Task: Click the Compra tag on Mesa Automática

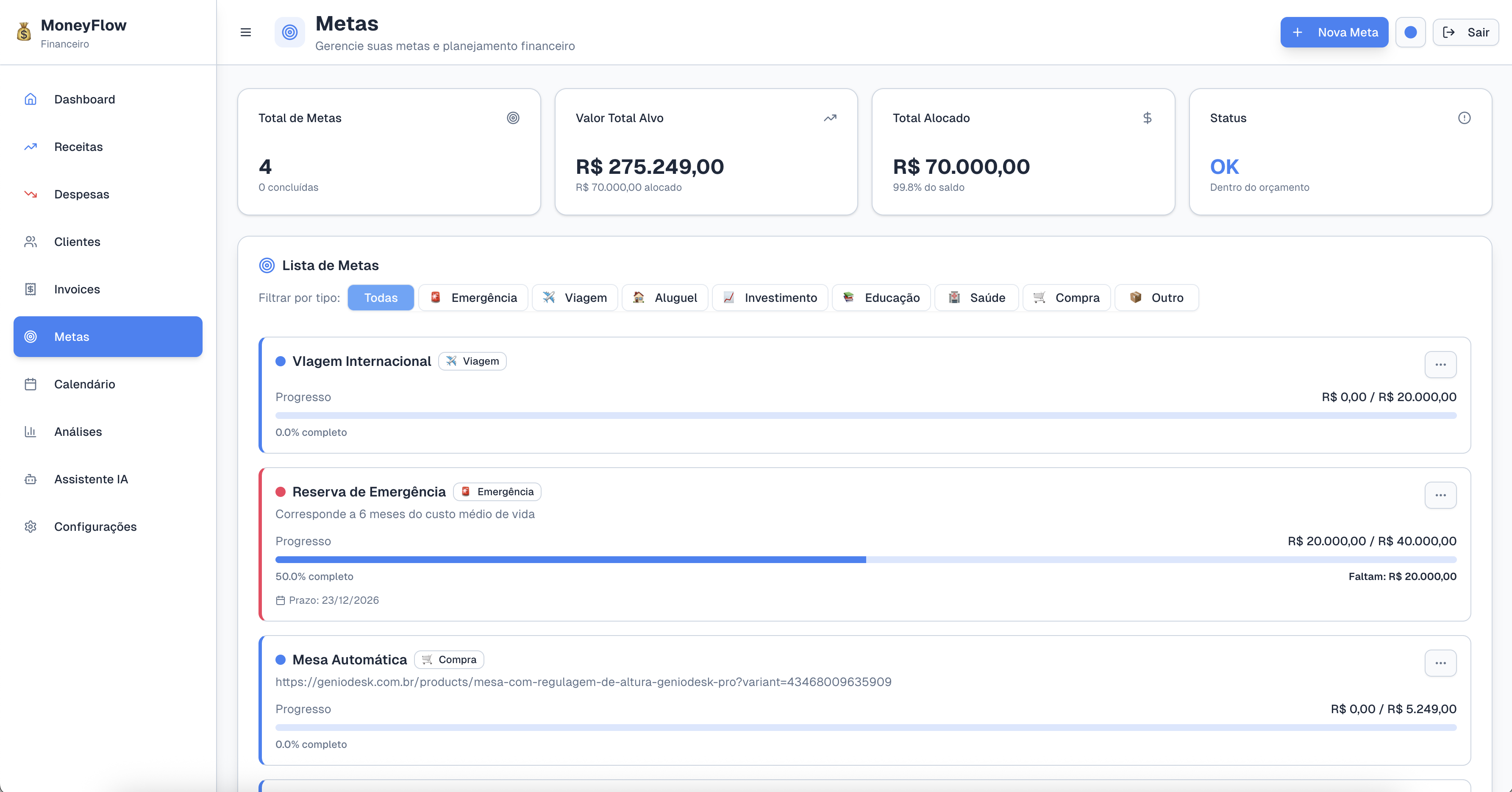Action: pyautogui.click(x=449, y=660)
